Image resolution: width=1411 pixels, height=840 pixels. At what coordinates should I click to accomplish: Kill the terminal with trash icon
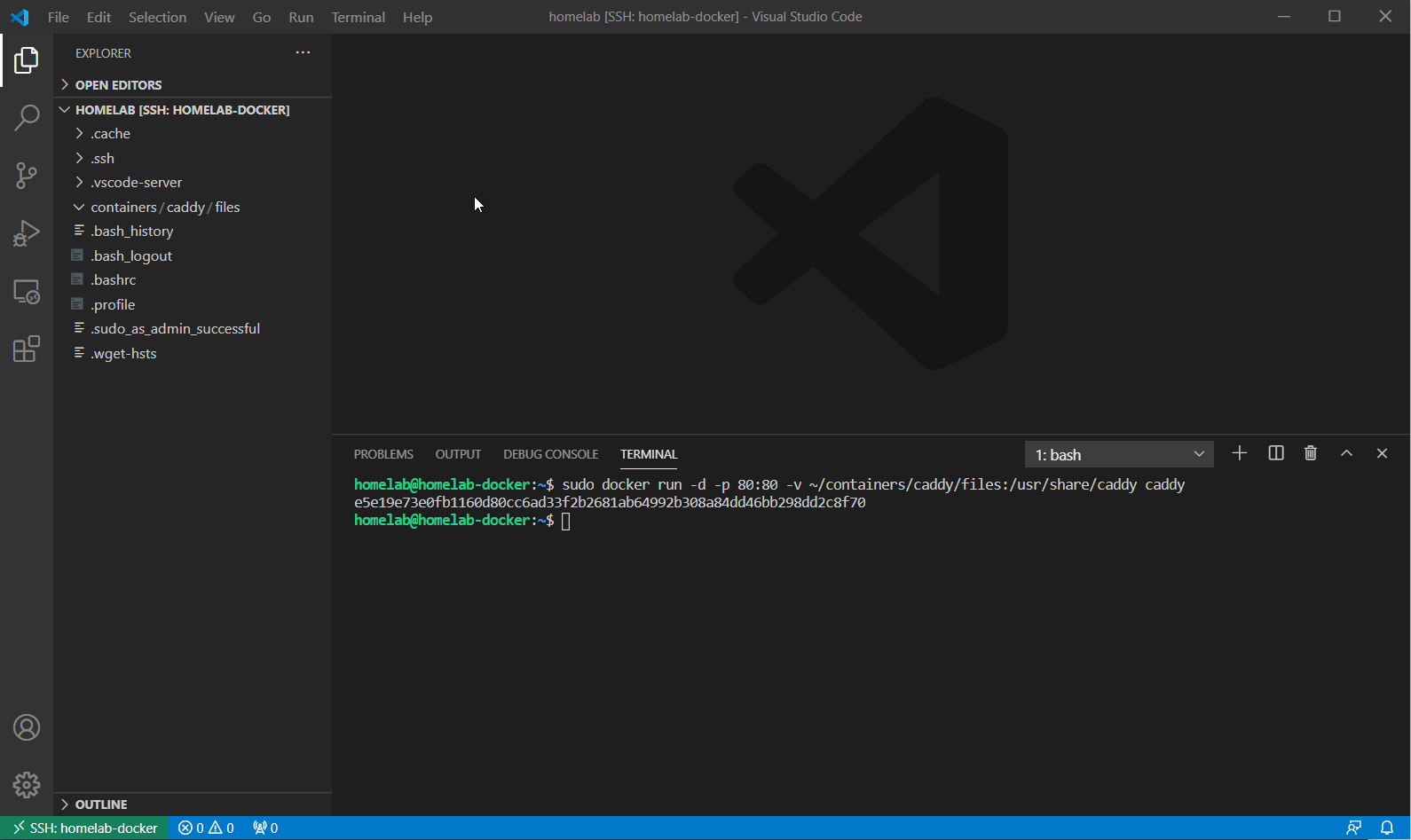point(1311,453)
